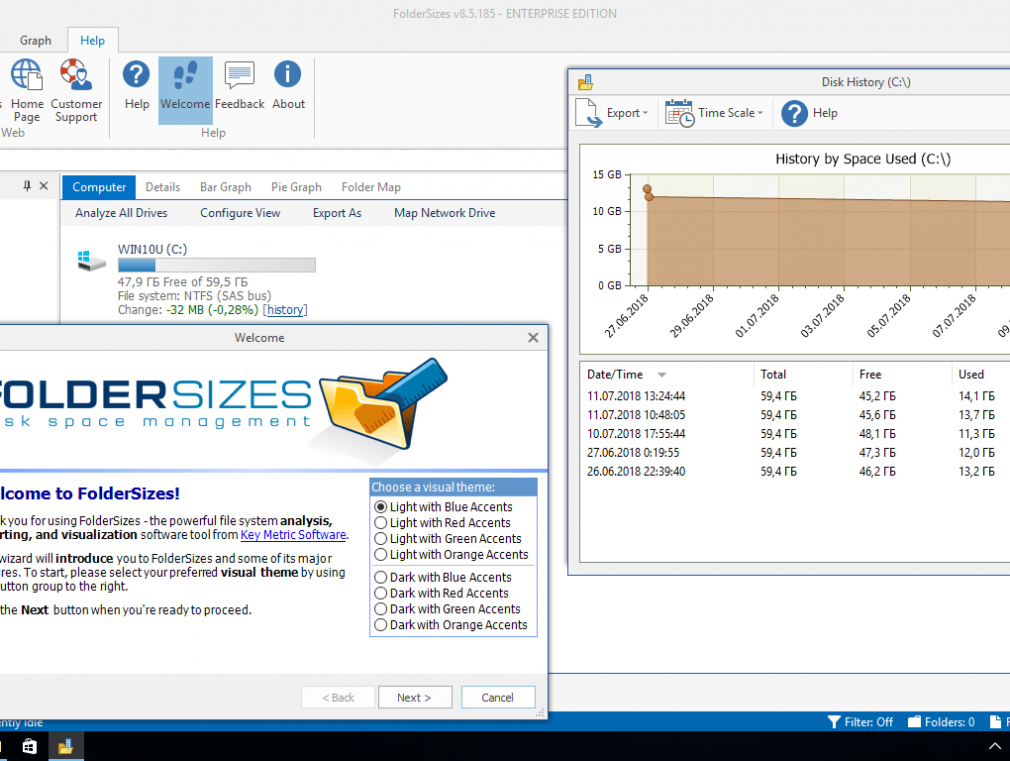This screenshot has height=761, width=1010.
Task: Show hidden system tray icons chevron
Action: (x=995, y=746)
